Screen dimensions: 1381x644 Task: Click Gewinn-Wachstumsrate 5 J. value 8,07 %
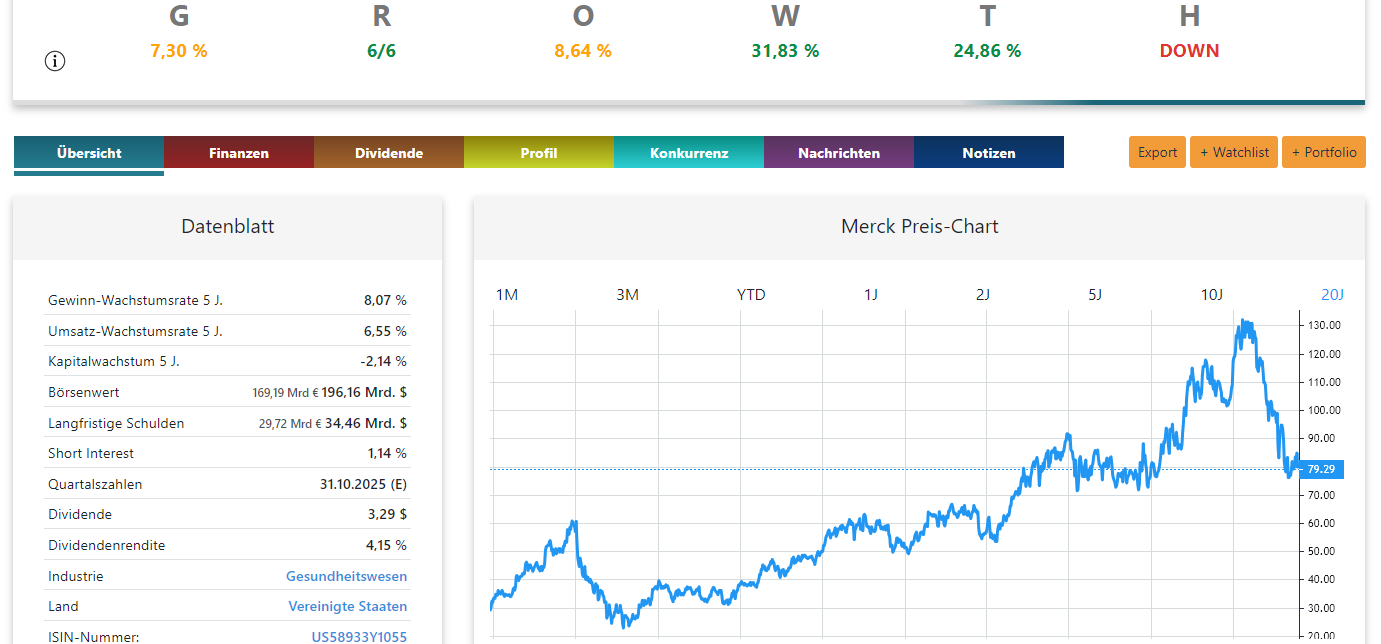[x=385, y=300]
